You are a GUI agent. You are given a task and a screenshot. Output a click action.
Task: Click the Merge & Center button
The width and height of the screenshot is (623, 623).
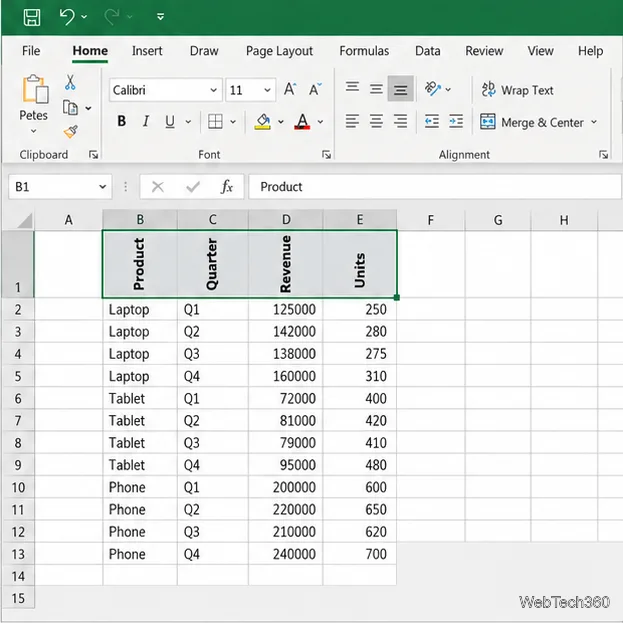click(532, 122)
